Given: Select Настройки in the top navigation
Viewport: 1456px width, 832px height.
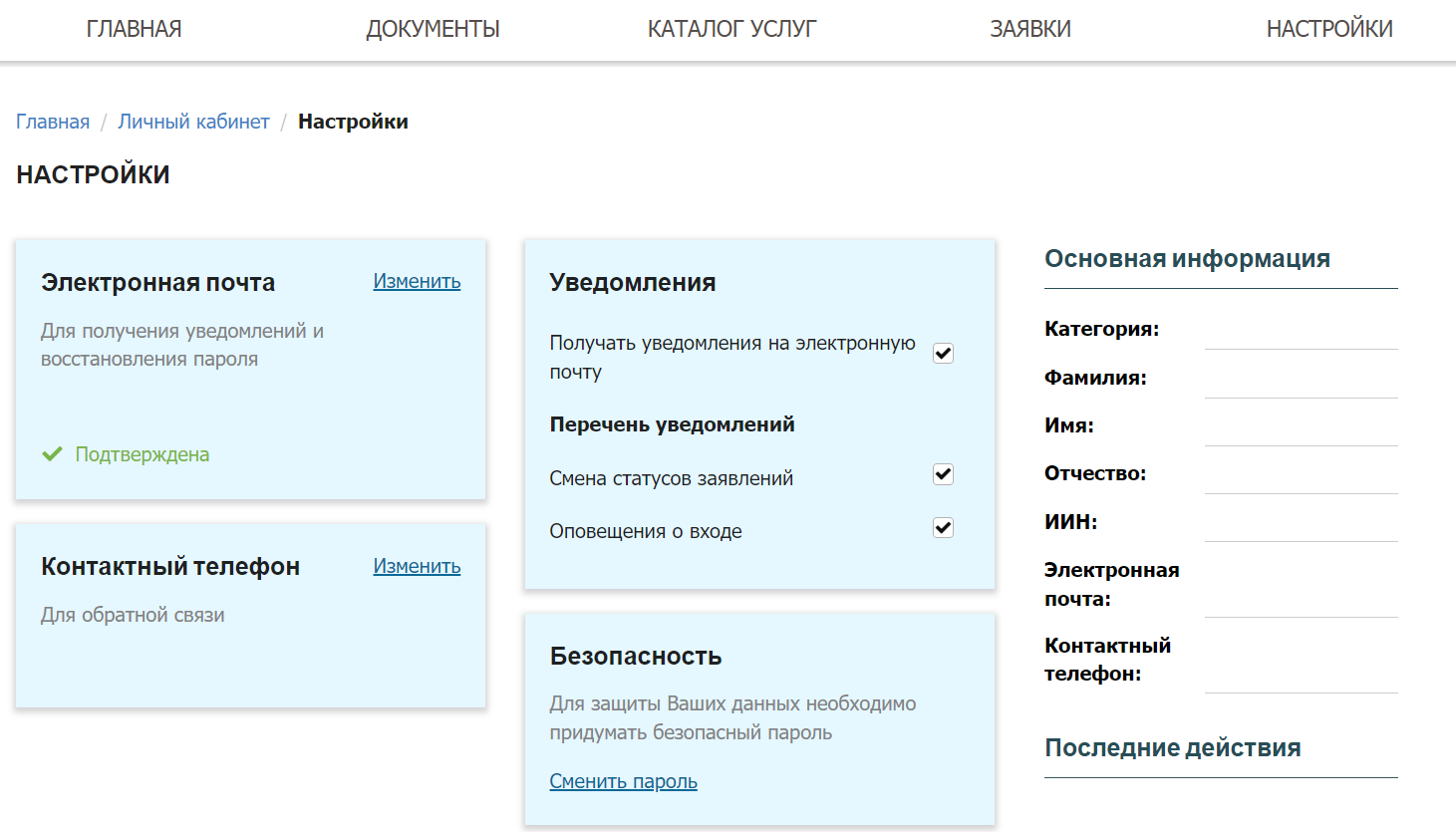Looking at the screenshot, I should (x=1329, y=29).
